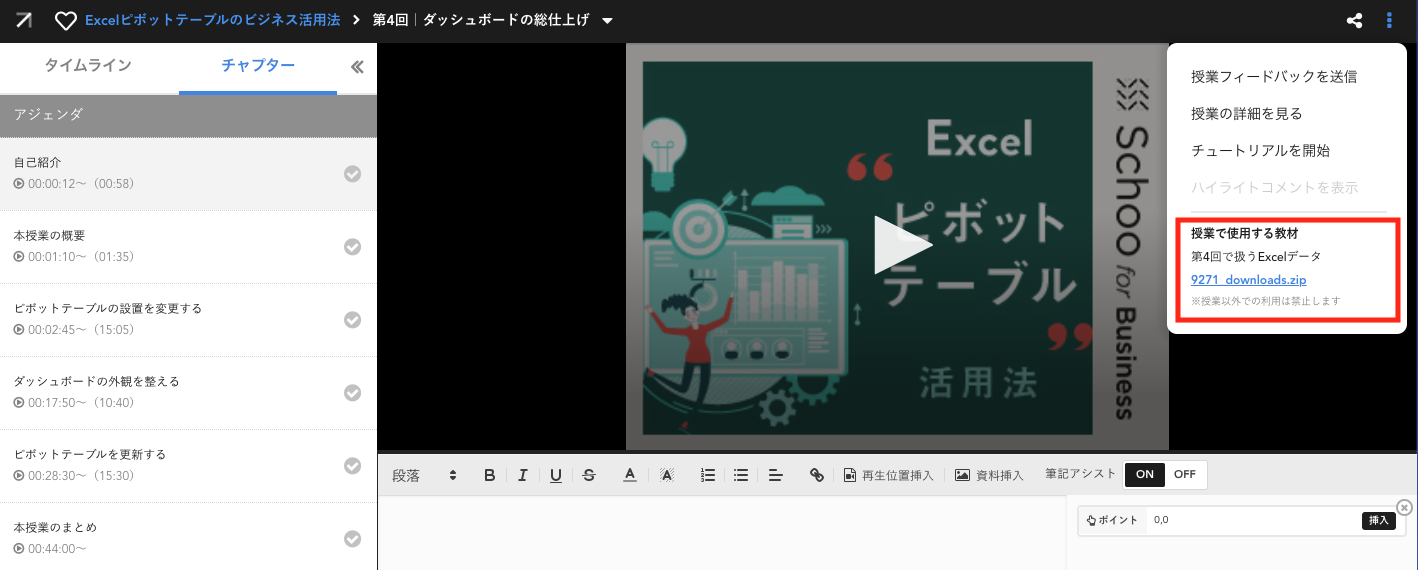This screenshot has height=570, width=1418.
Task: Click 資料挿入 to insert material
Action: [989, 475]
